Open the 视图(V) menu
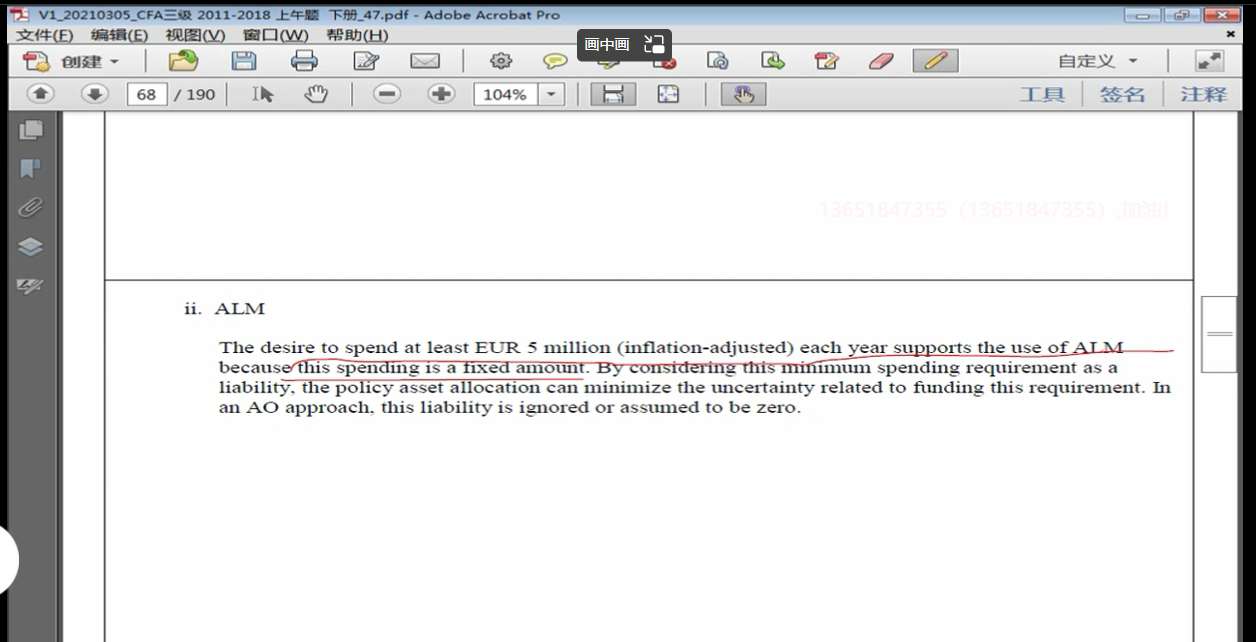 point(195,35)
